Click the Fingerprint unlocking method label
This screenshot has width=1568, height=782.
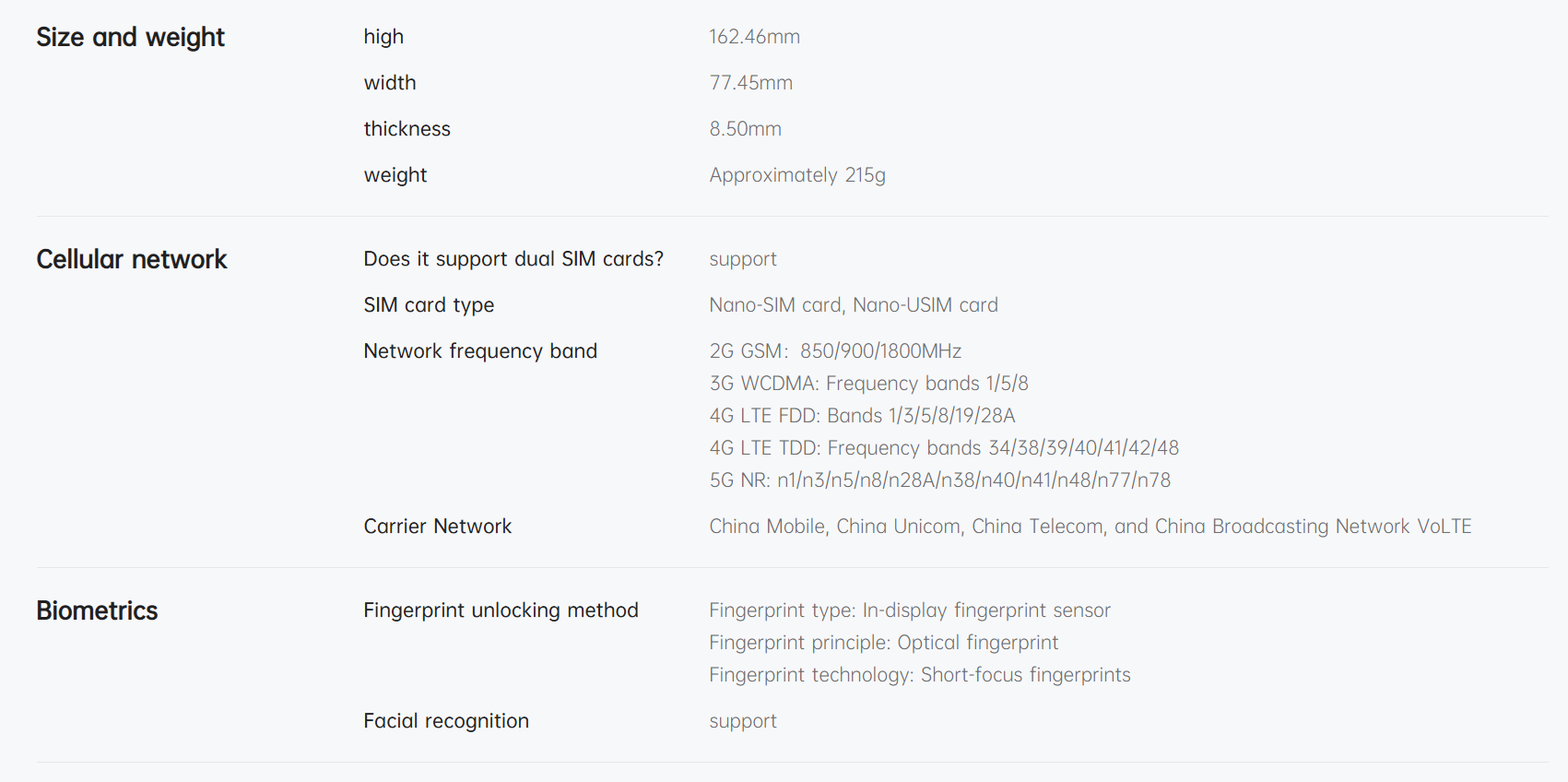pyautogui.click(x=501, y=610)
